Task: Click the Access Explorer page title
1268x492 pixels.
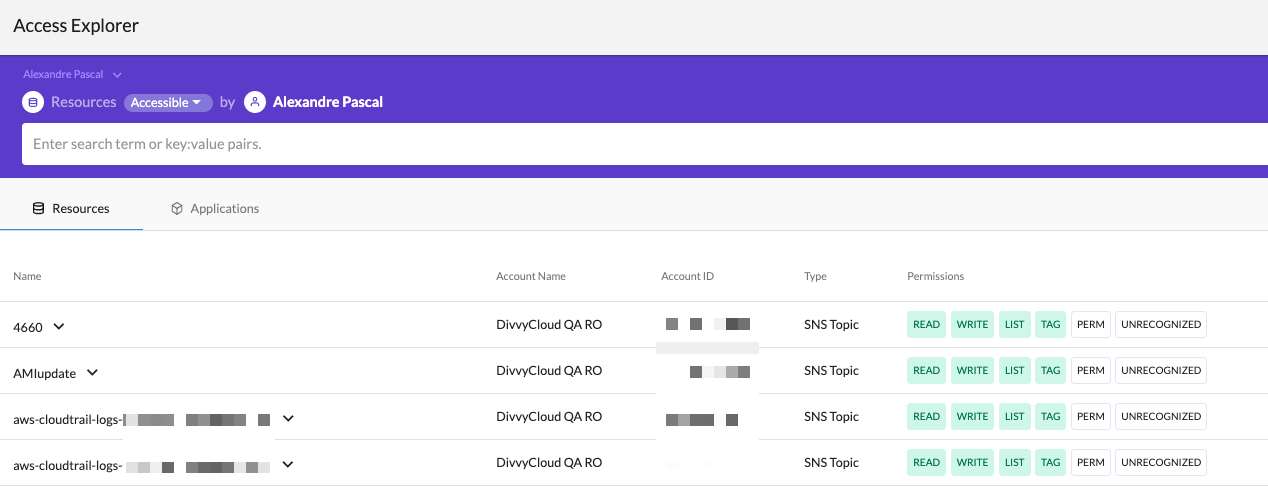Action: [x=76, y=26]
